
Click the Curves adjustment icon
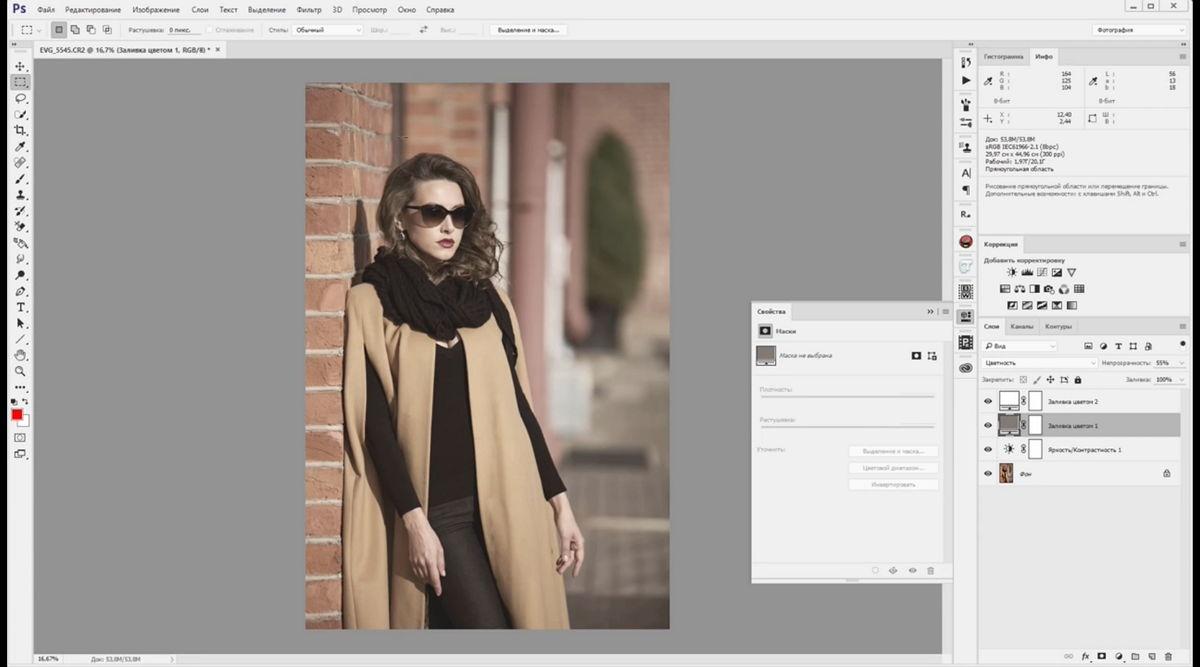(x=1041, y=272)
